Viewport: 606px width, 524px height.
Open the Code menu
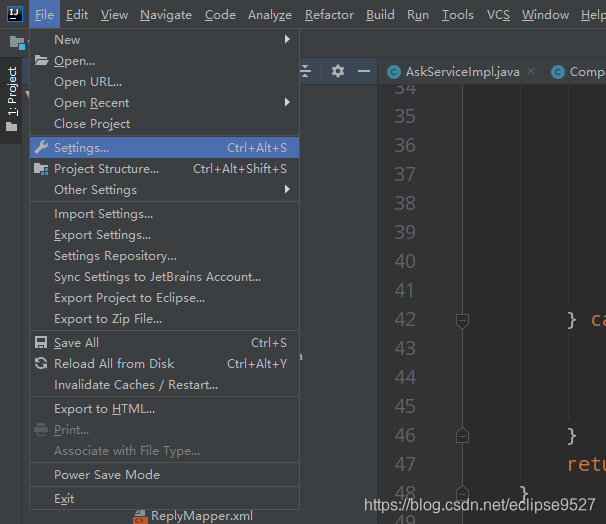pyautogui.click(x=220, y=15)
